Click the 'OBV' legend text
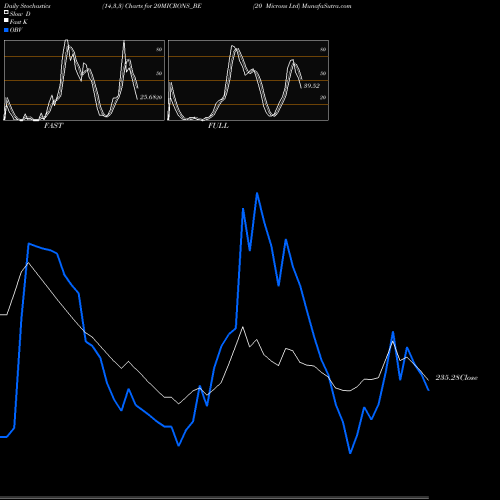 point(16,30)
